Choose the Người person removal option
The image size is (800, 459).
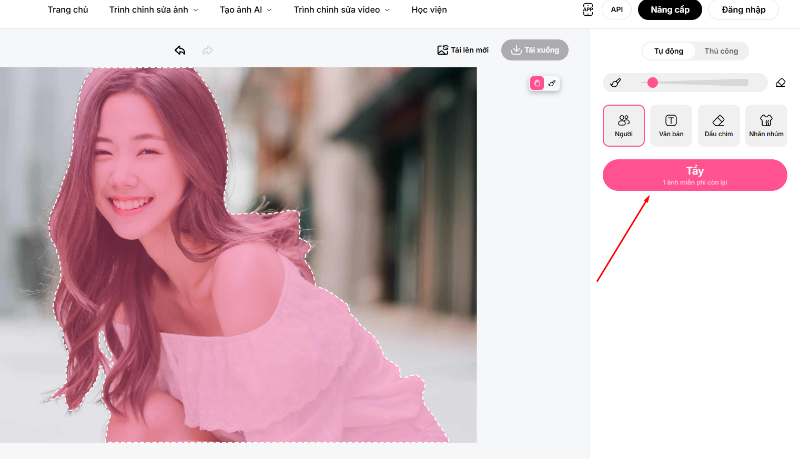point(623,126)
